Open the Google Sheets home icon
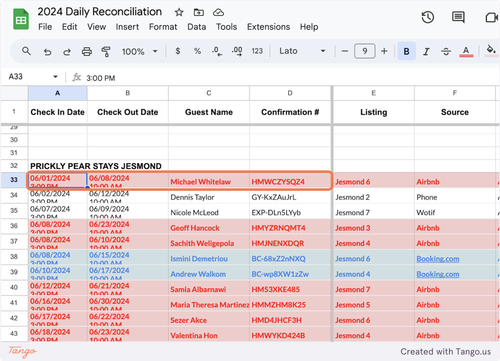This screenshot has height=361, width=500. coord(21,19)
